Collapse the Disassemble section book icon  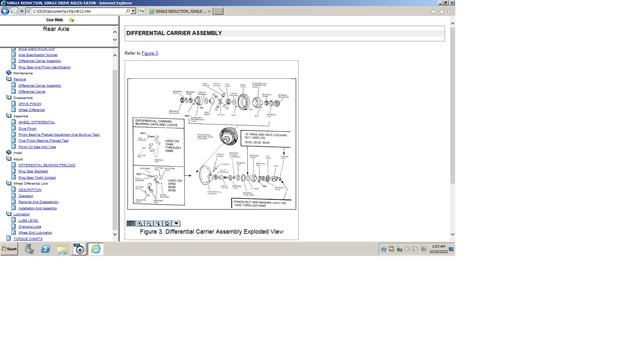pos(9,97)
